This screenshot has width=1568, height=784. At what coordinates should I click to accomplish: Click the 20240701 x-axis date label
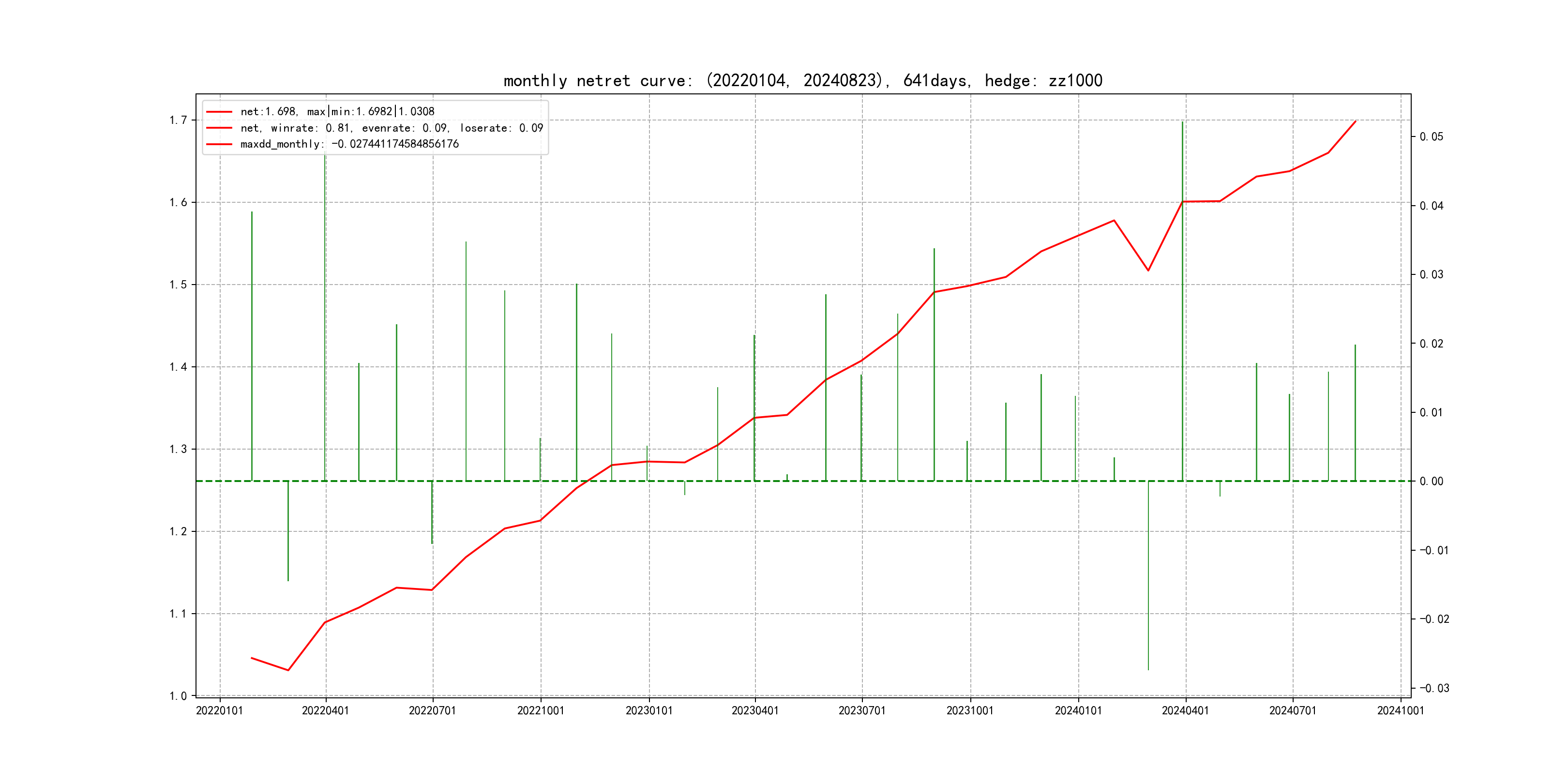coord(1292,711)
